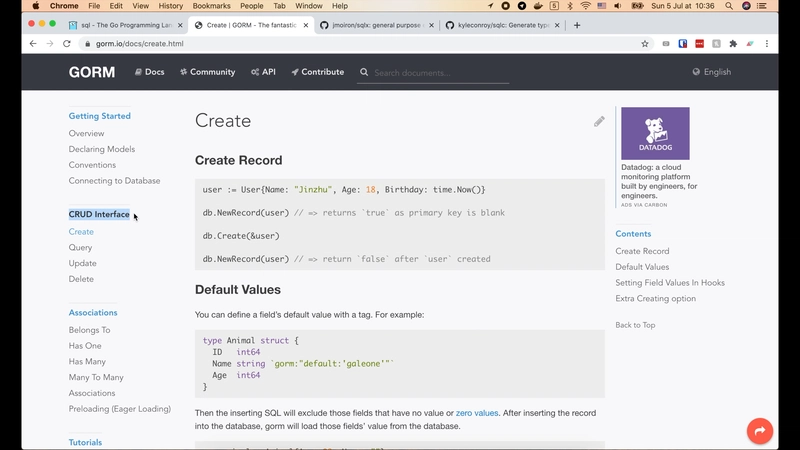The image size is (800, 450).
Task: Go to the Query docs page
Action: (80, 247)
